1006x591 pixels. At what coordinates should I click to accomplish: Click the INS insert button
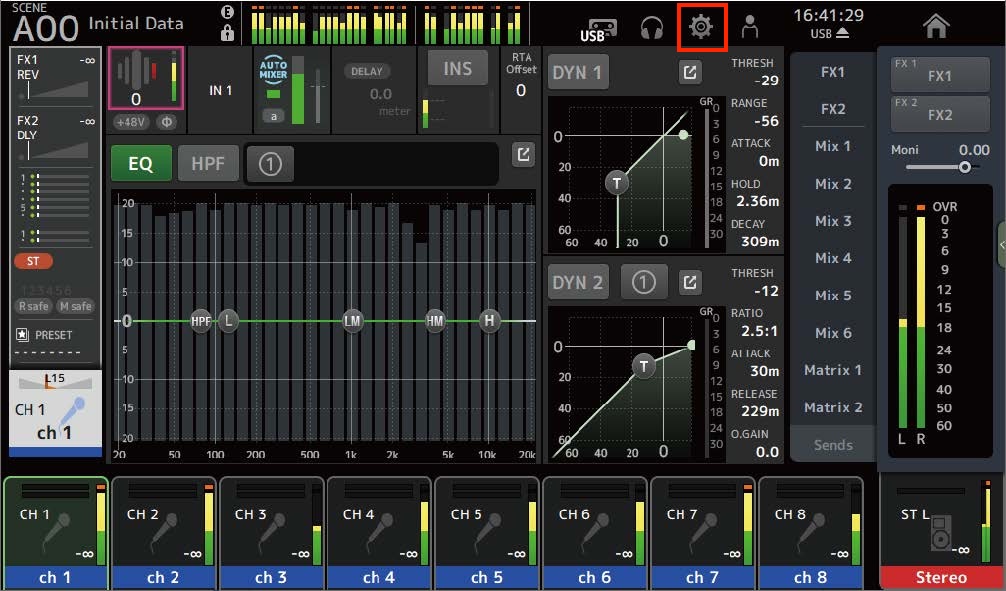457,68
